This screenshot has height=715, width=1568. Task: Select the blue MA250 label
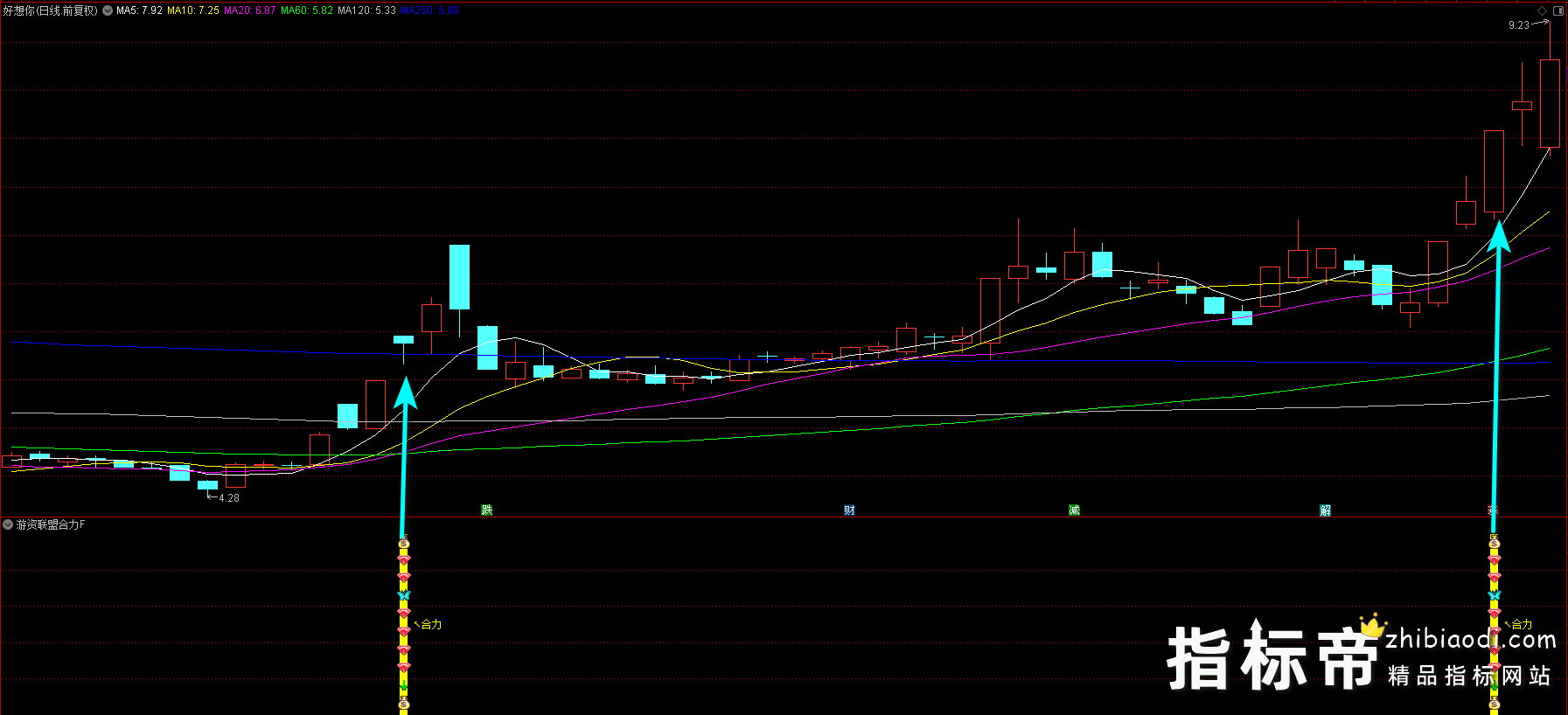click(429, 10)
